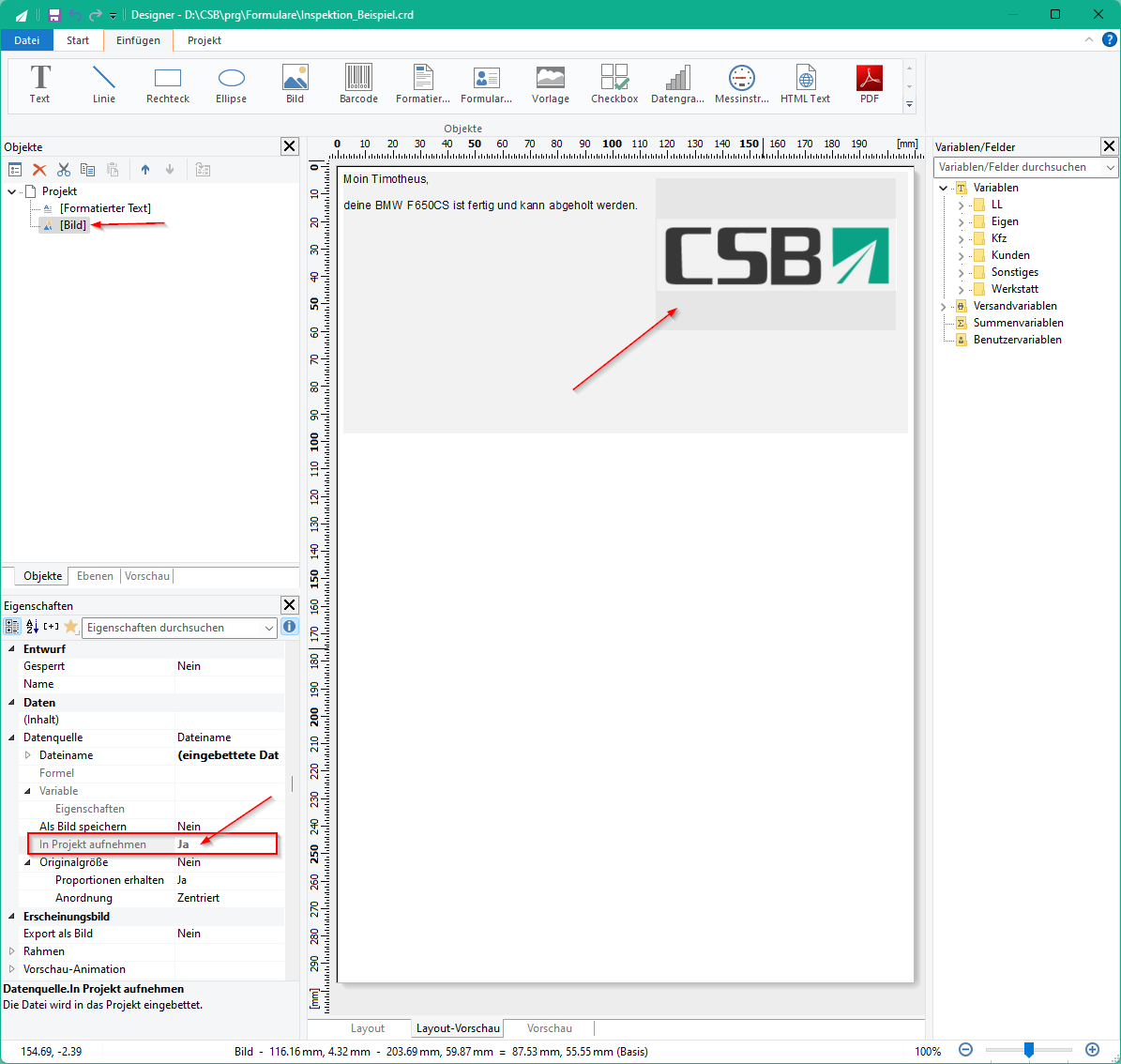Select the Ellipse drawing tool

tap(231, 84)
